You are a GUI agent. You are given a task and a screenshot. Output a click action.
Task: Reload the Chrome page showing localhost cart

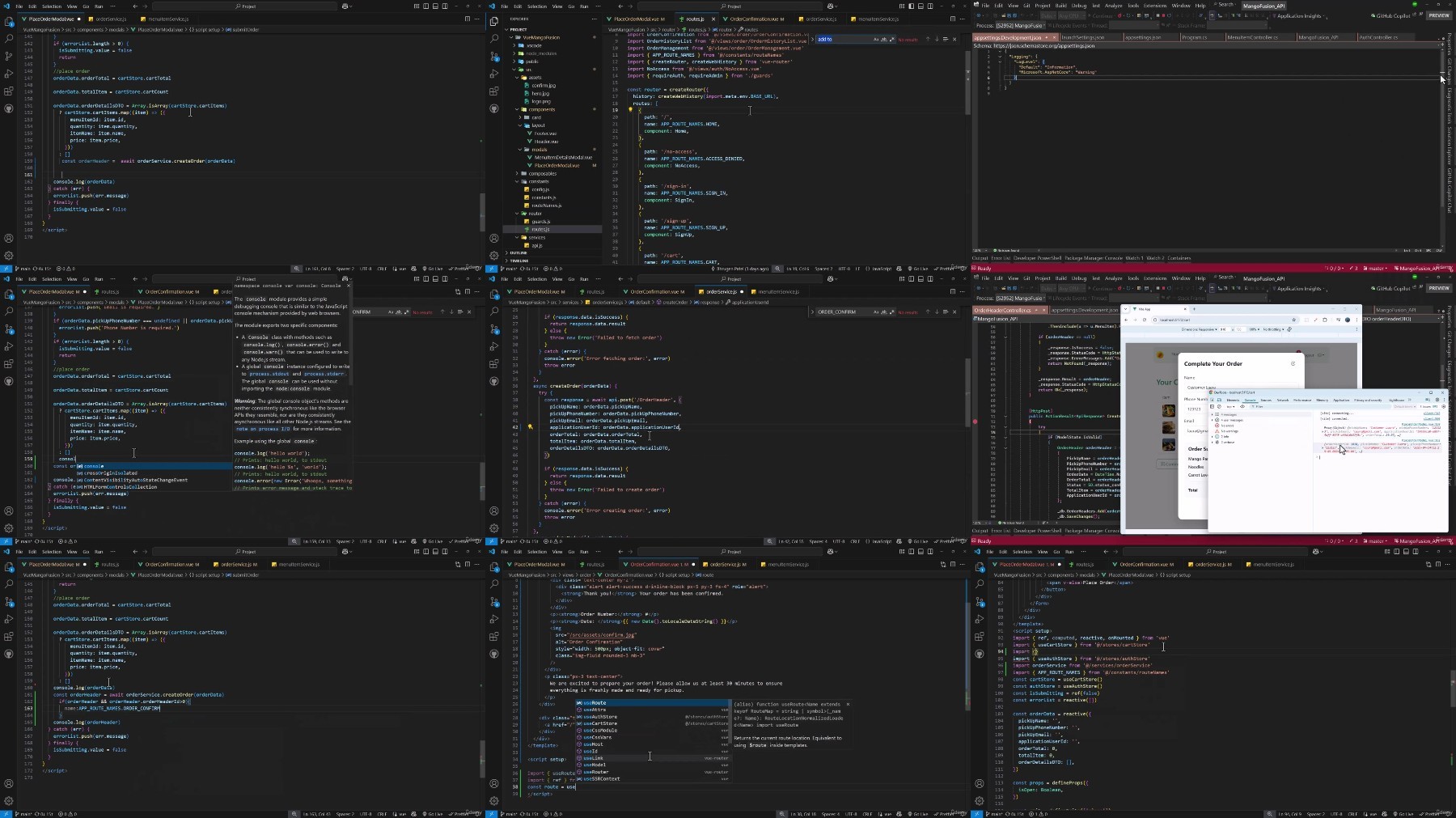(1145, 320)
